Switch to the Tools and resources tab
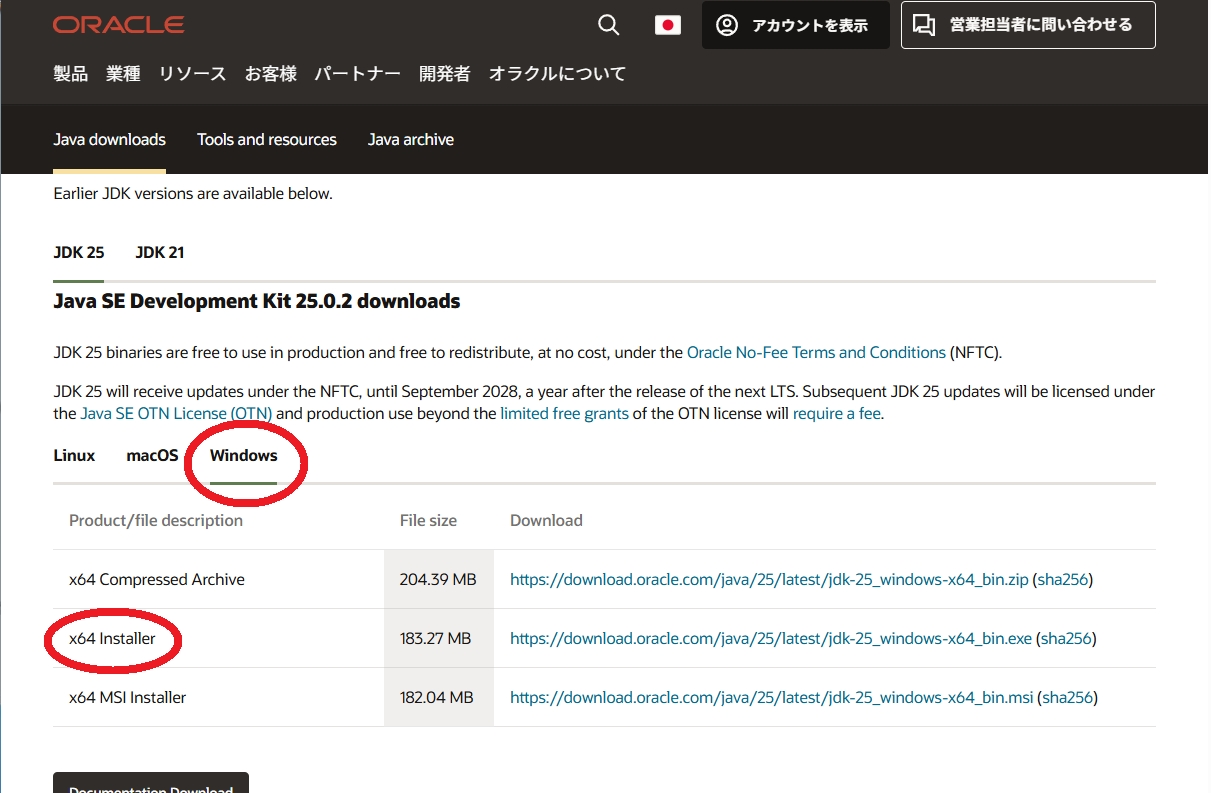 [x=266, y=139]
